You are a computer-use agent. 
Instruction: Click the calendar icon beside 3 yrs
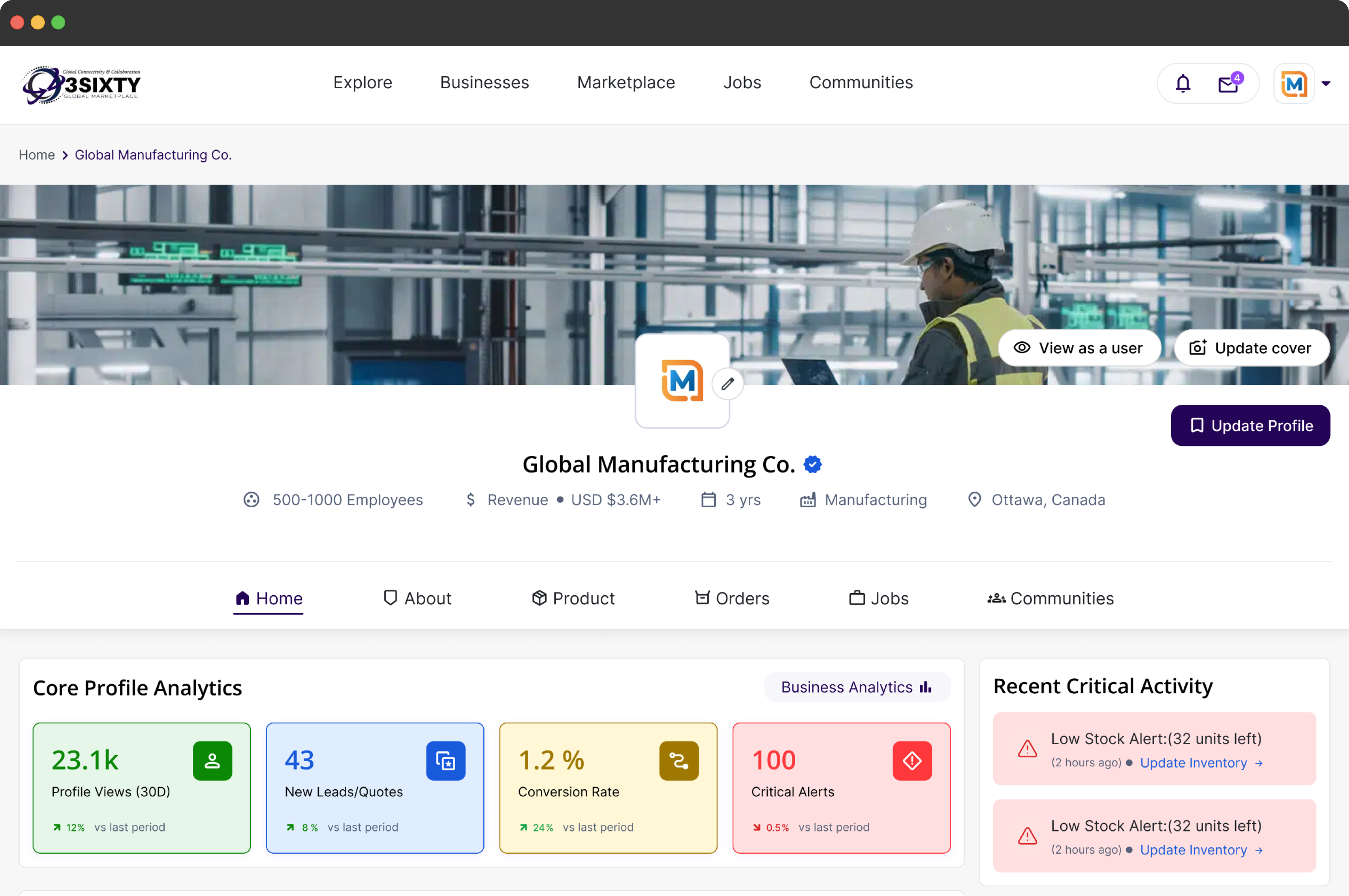pos(709,500)
